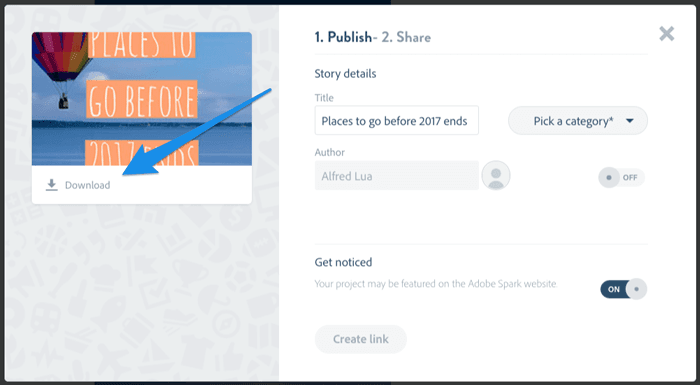
Task: Click the Author name field
Action: coord(396,176)
